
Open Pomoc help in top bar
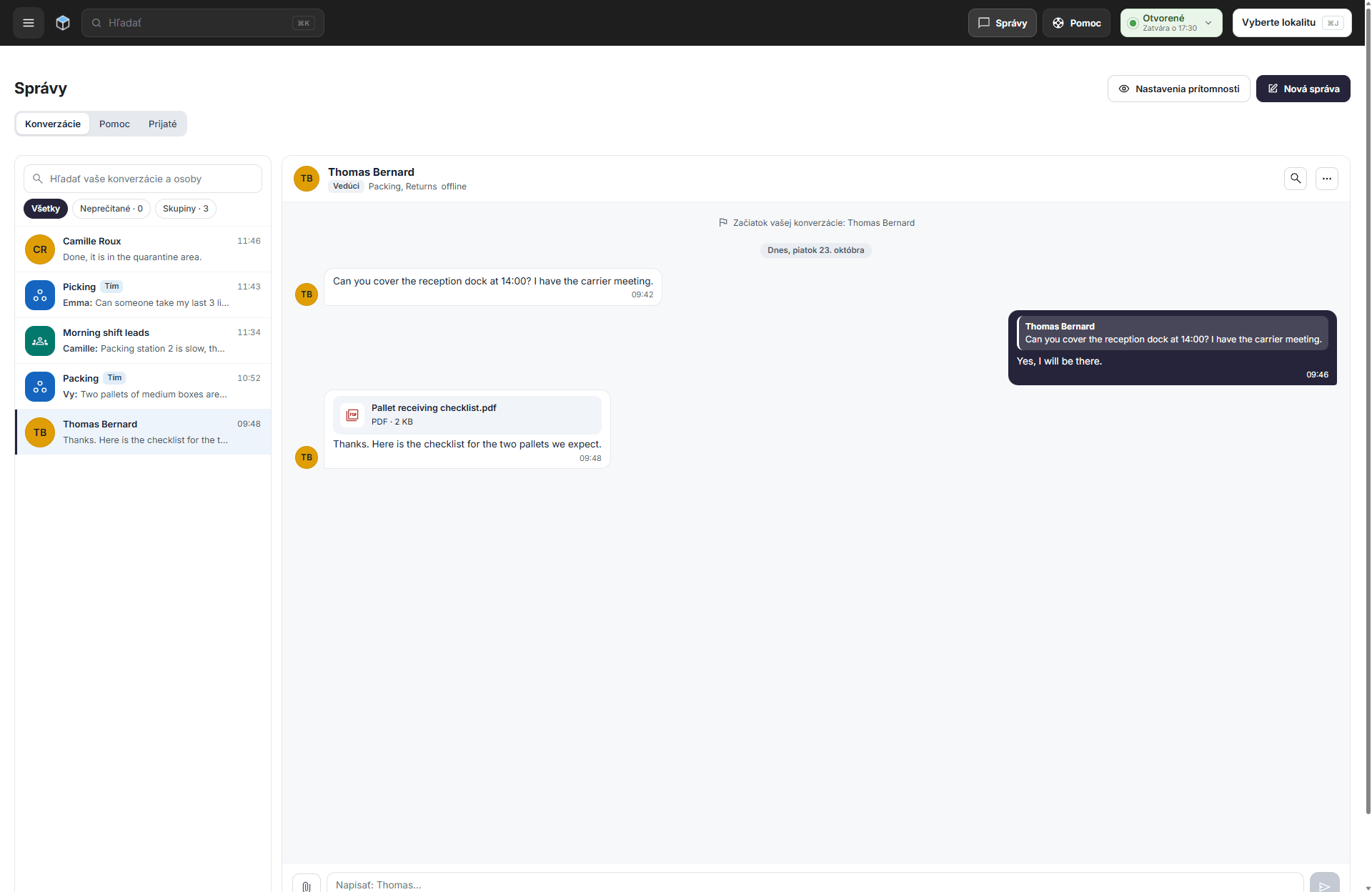pos(1077,23)
